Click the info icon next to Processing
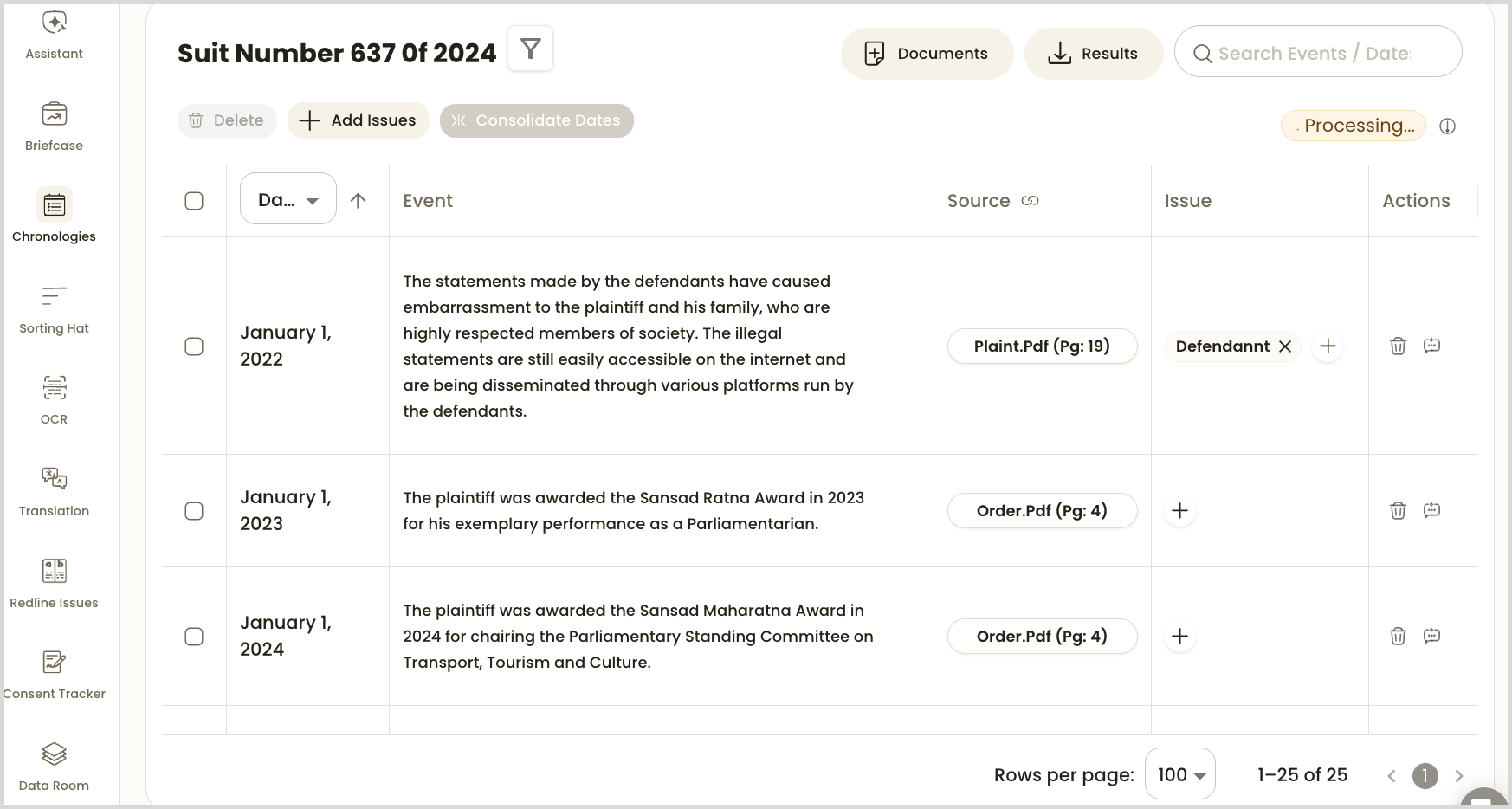This screenshot has width=1512, height=809. (x=1447, y=126)
